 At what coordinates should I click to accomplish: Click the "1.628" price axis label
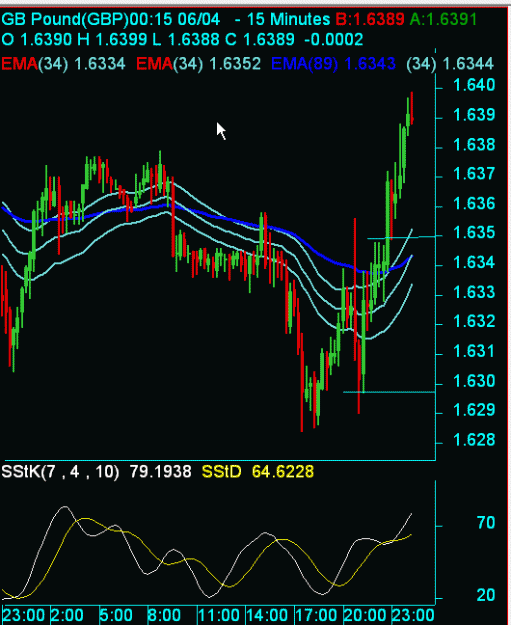[x=474, y=440]
